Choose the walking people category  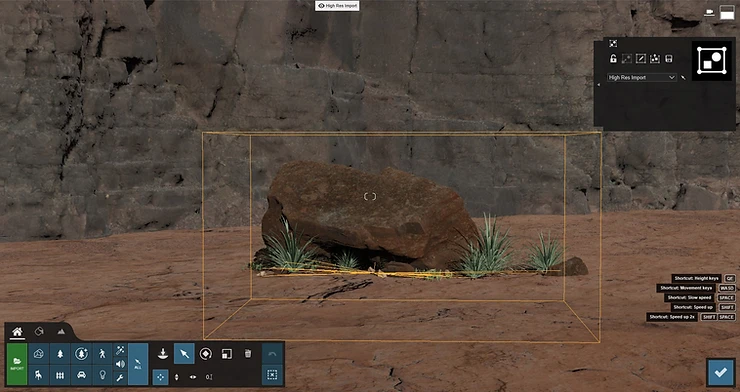[102, 353]
